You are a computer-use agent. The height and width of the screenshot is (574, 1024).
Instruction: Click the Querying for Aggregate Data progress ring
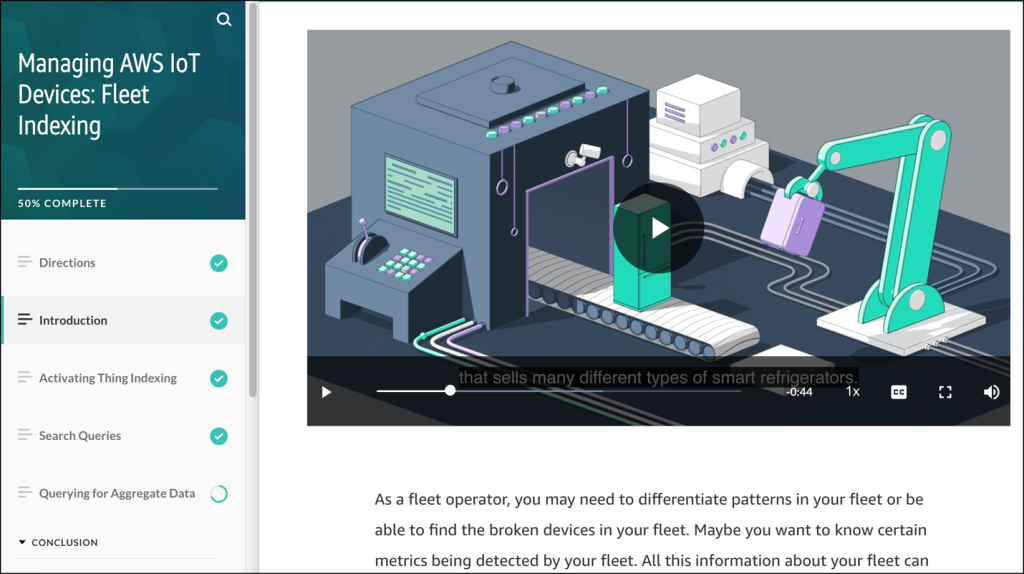coord(219,494)
